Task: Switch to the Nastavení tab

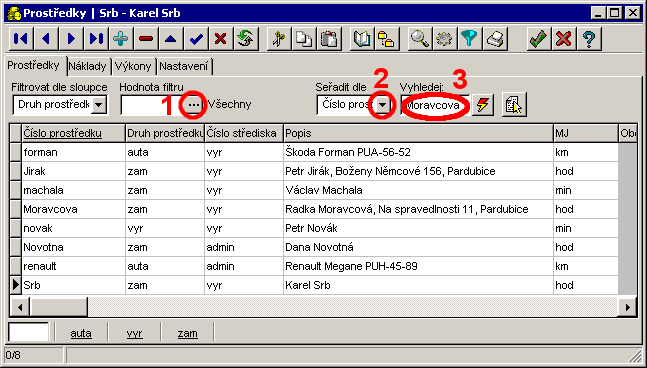Action: (184, 66)
